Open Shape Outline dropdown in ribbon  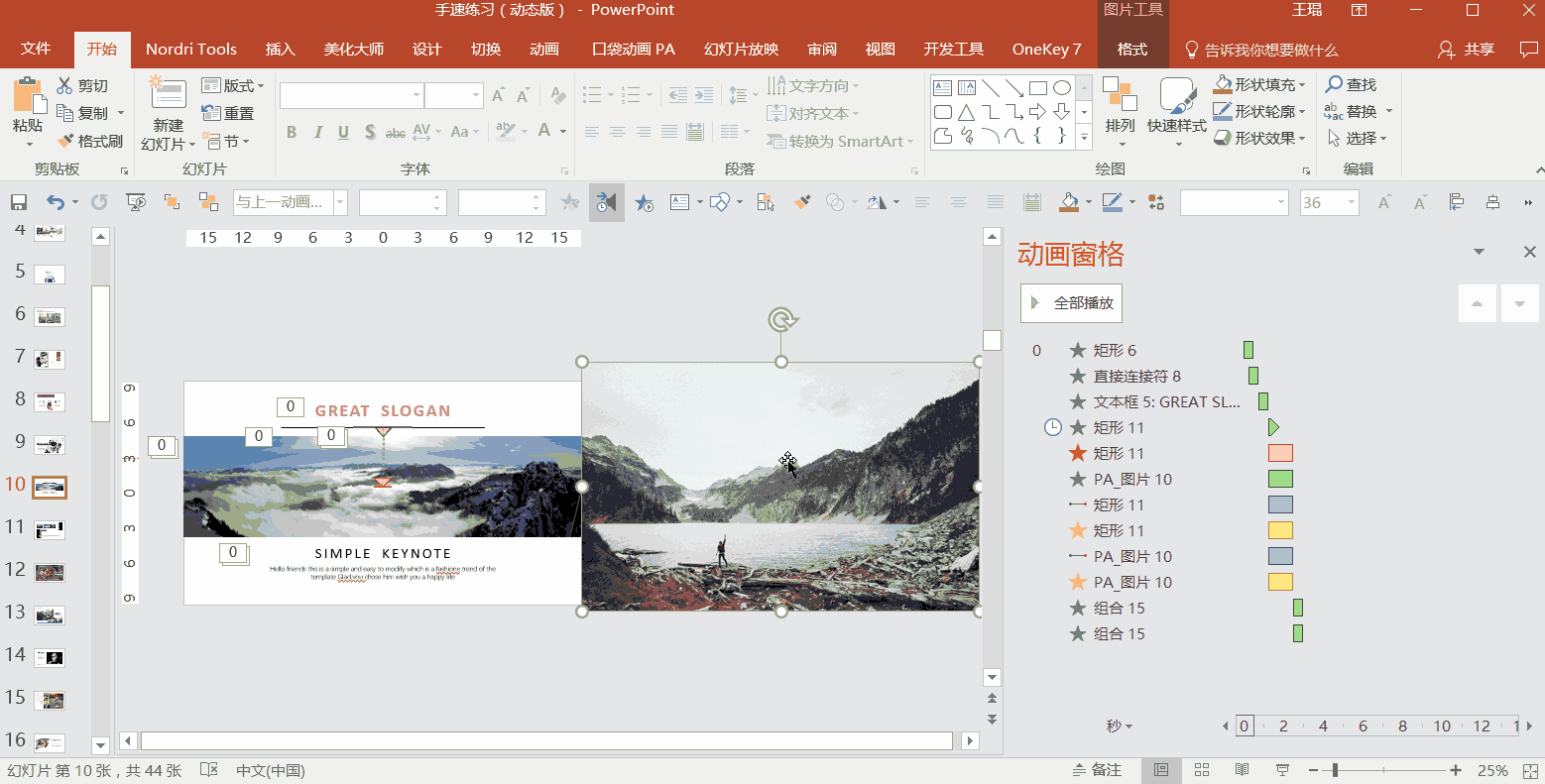(1259, 112)
